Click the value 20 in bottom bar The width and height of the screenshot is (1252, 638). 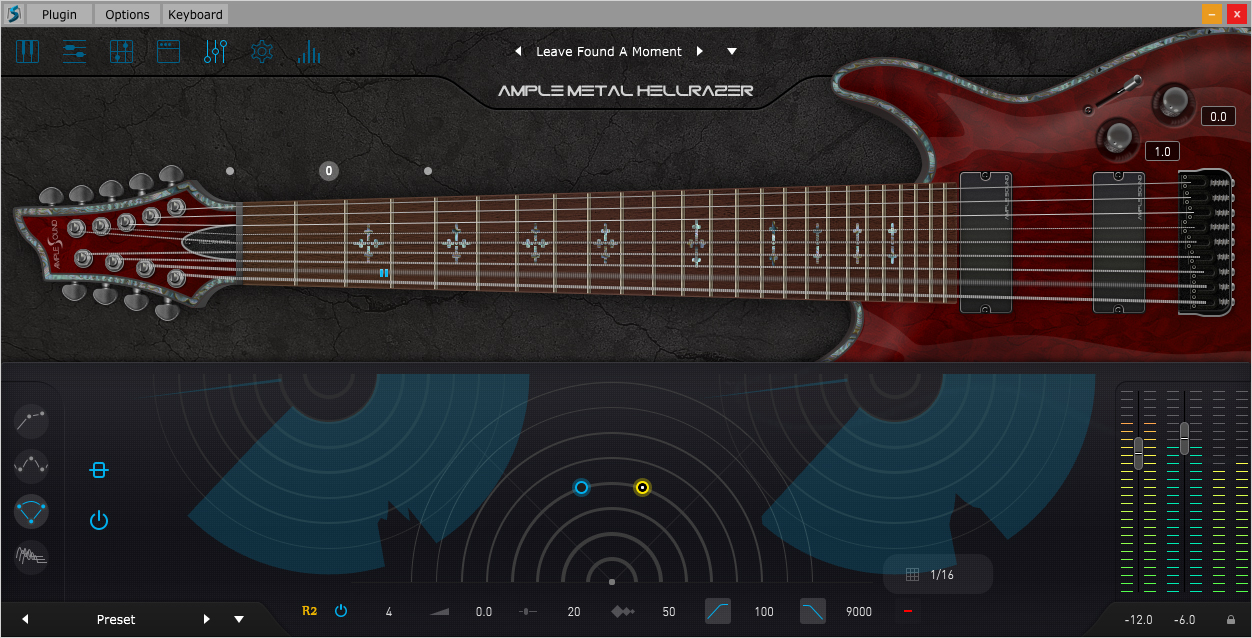coord(574,612)
